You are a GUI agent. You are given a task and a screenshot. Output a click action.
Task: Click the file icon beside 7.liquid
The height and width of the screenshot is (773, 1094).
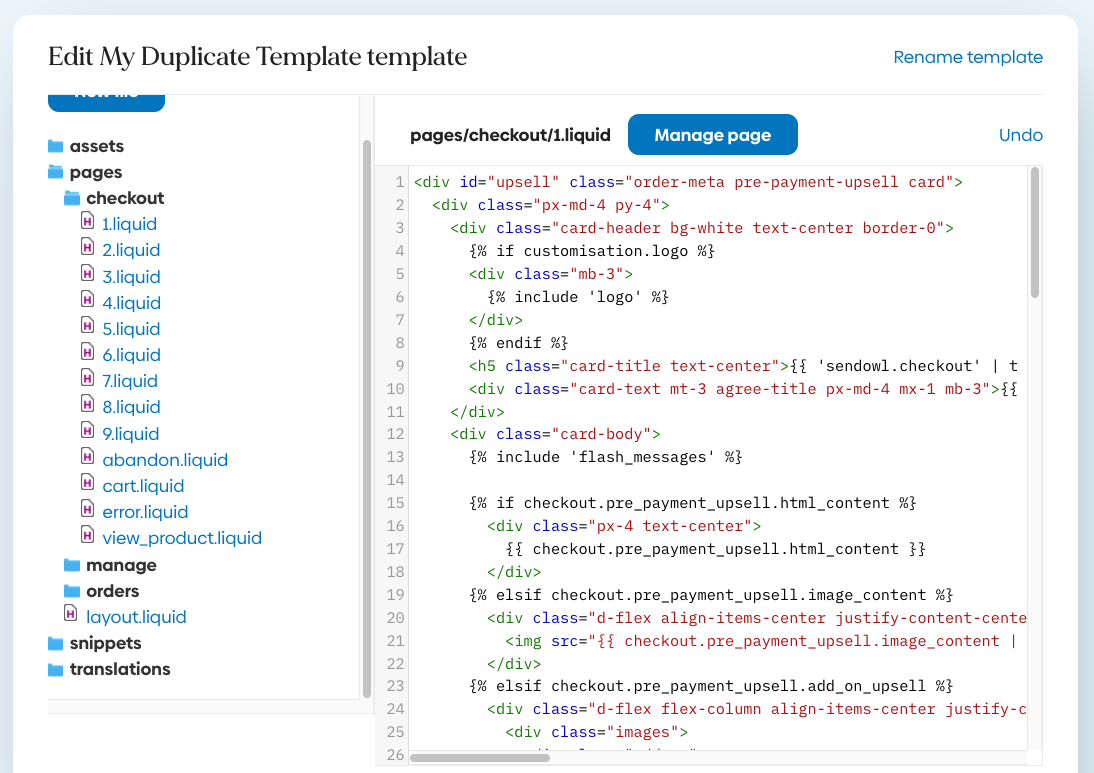pos(87,379)
